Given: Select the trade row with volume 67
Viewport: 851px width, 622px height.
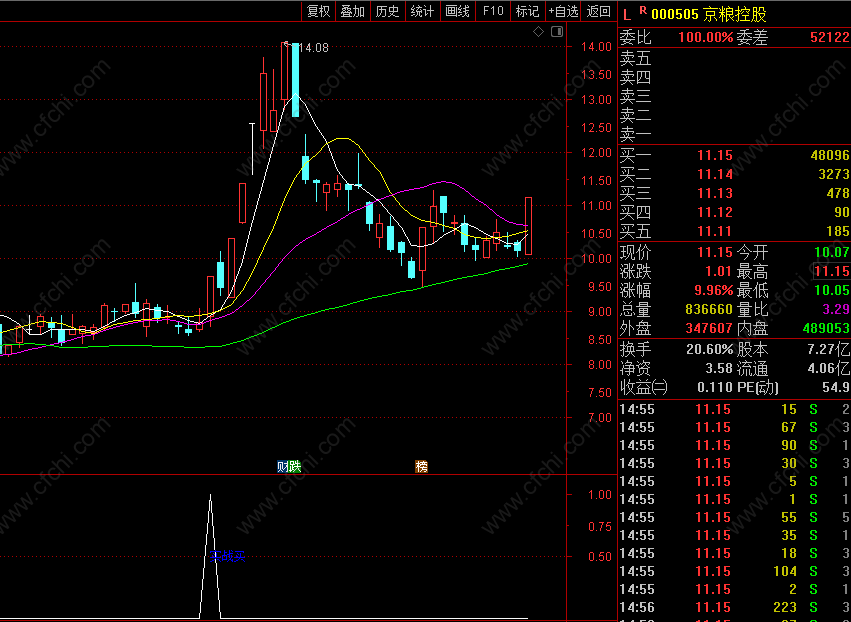Looking at the screenshot, I should pyautogui.click(x=734, y=428).
